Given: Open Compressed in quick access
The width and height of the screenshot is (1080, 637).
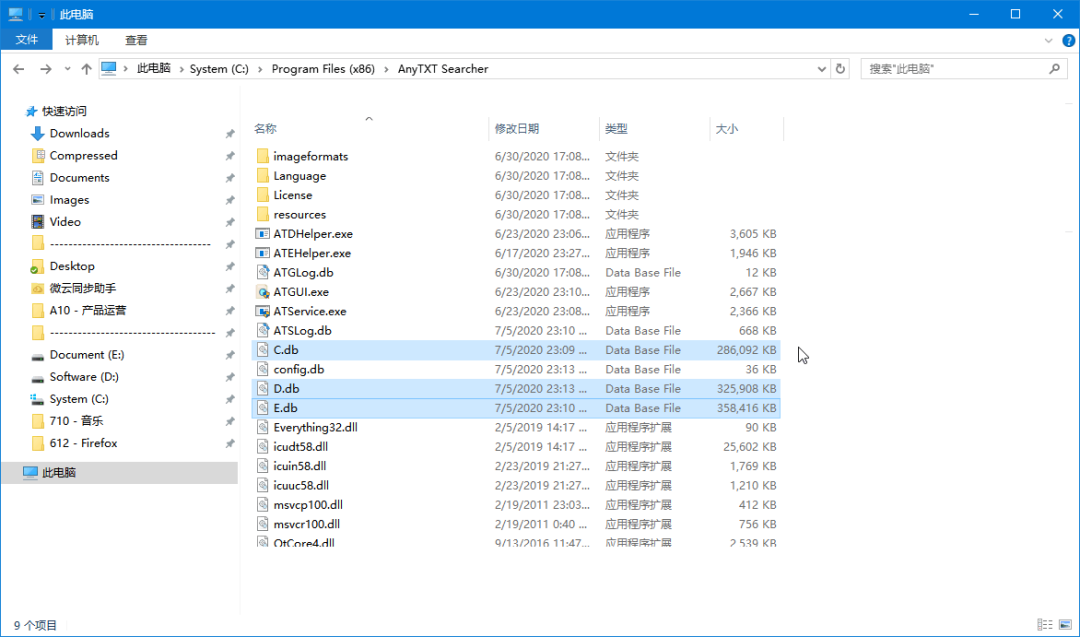Looking at the screenshot, I should tap(83, 156).
